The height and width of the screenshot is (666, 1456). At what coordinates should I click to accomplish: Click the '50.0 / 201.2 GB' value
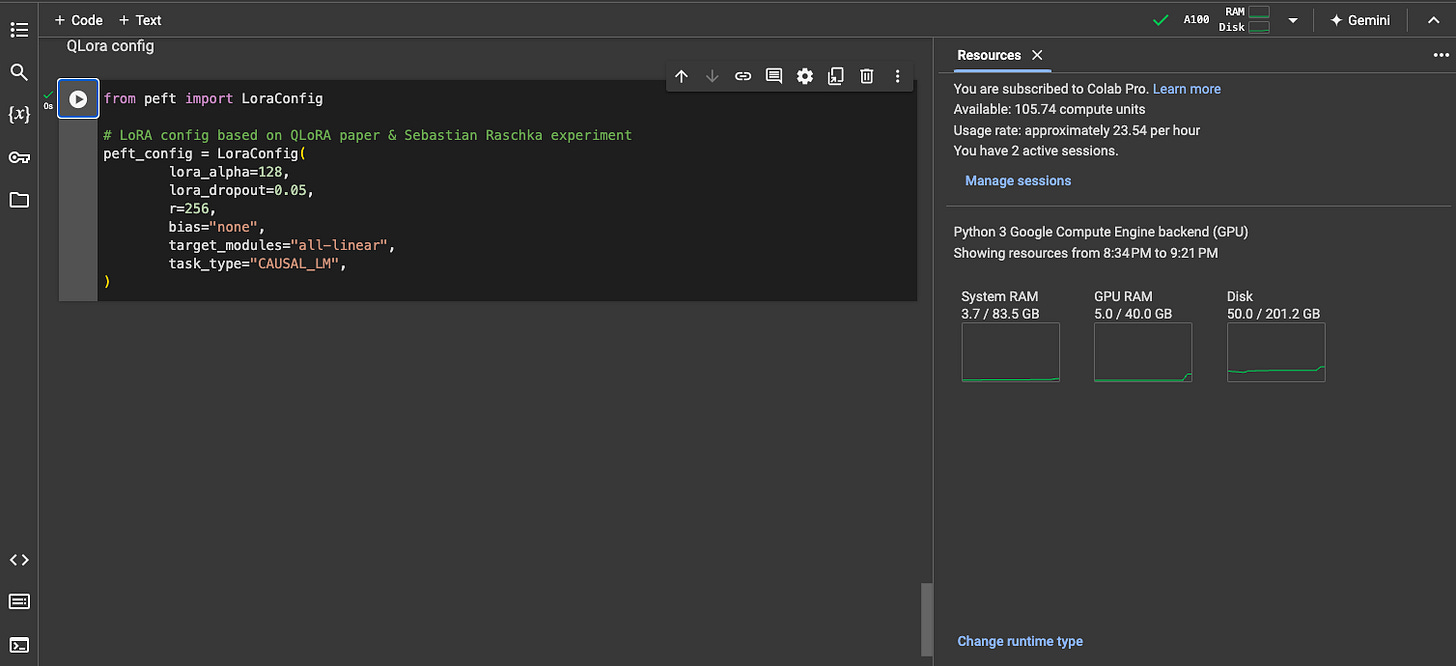tap(1274, 314)
